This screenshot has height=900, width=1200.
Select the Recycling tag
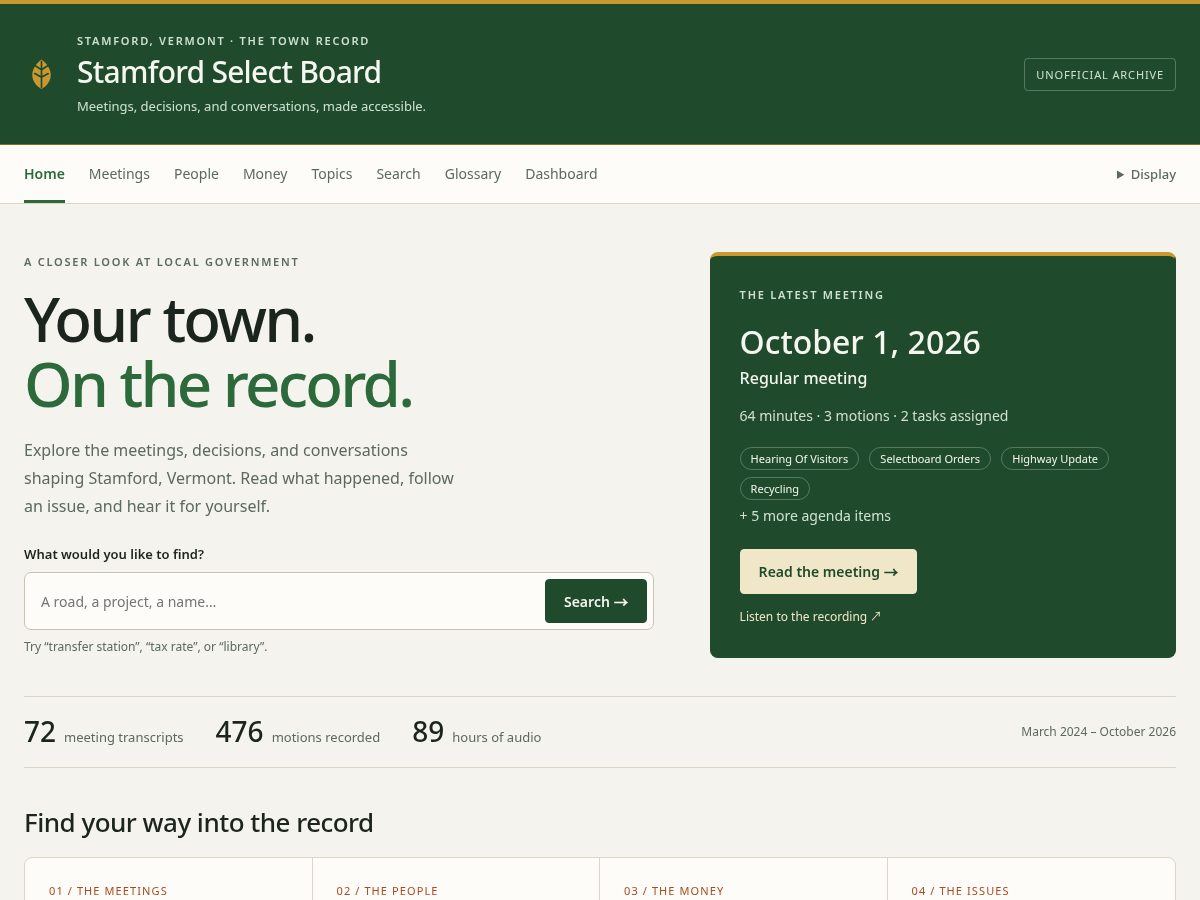775,489
